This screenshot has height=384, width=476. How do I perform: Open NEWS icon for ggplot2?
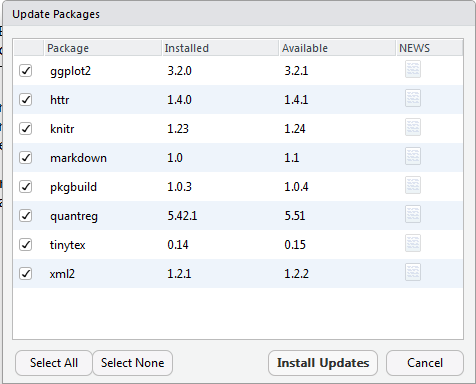coord(413,69)
